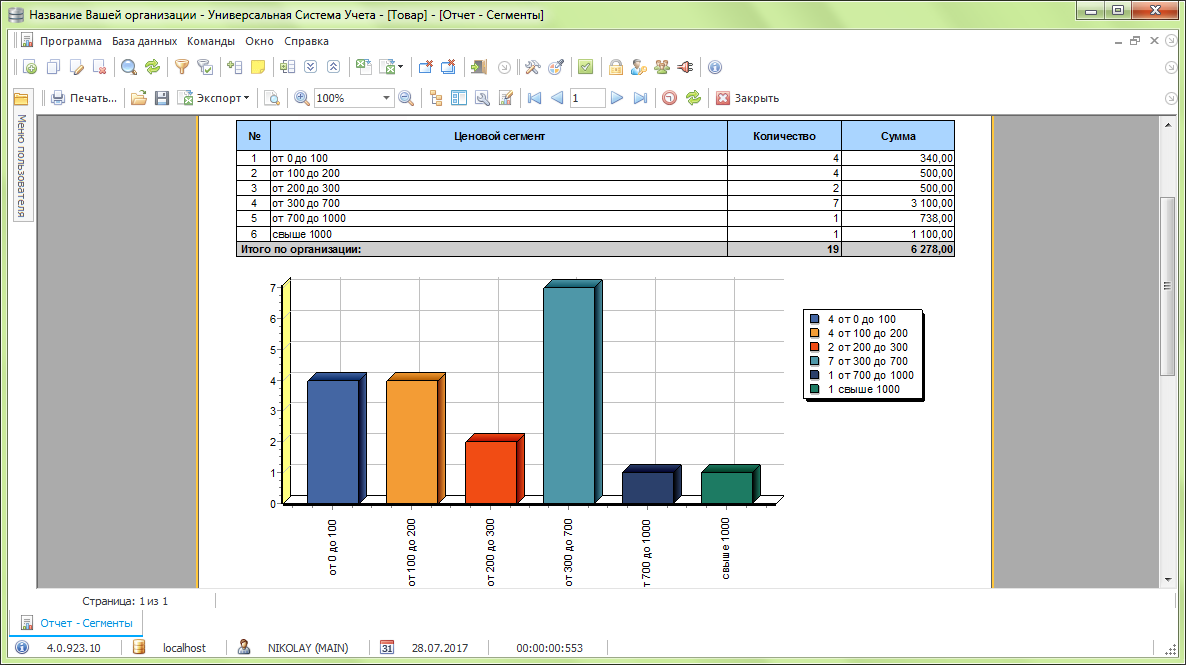Click the padlock lock icon
Image resolution: width=1186 pixels, height=665 pixels.
tap(616, 67)
